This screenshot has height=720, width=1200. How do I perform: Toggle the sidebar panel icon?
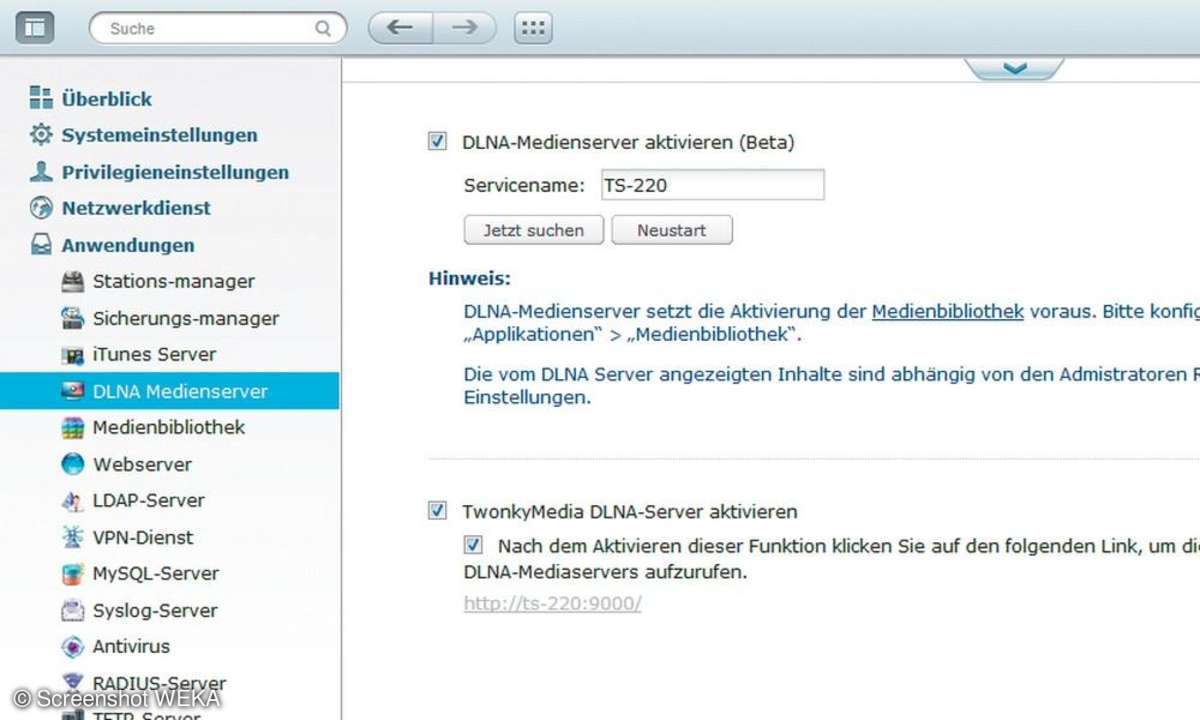coord(36,28)
